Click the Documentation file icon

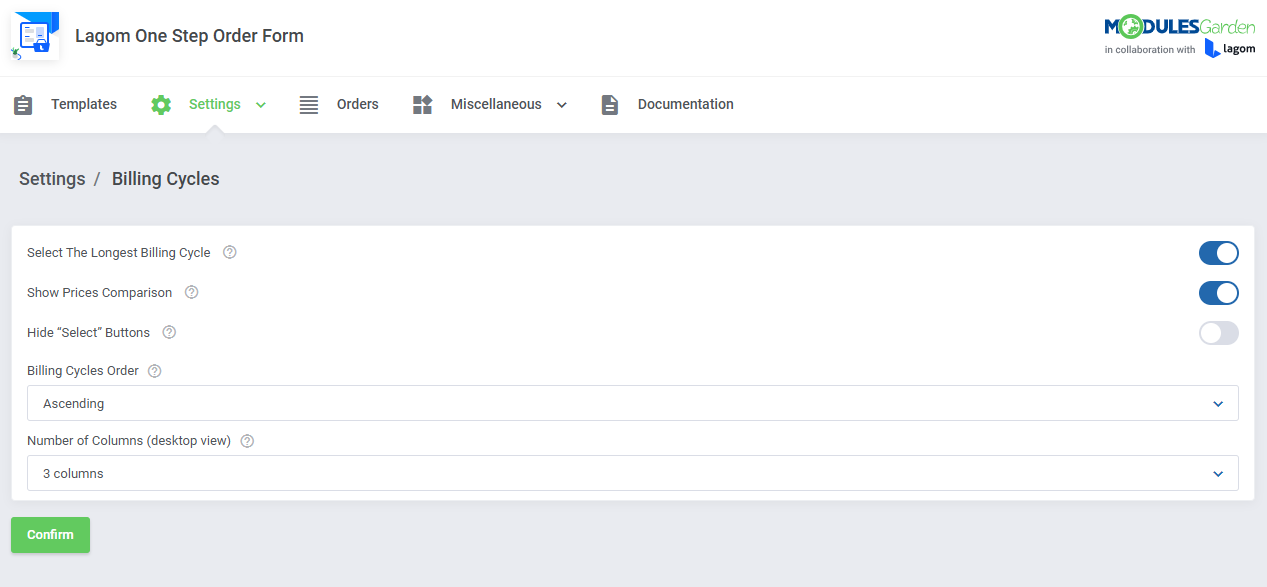(610, 105)
